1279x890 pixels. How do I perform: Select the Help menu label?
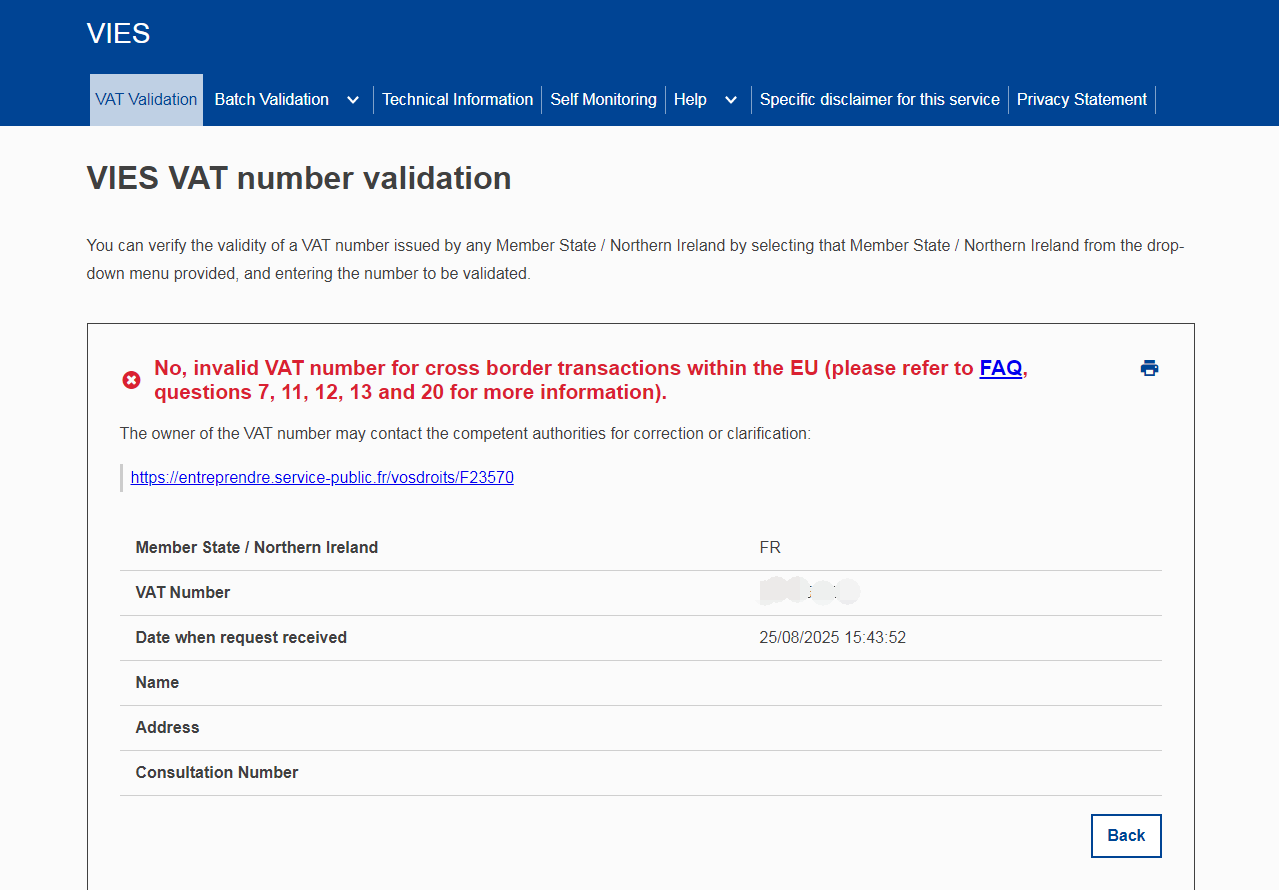coord(690,100)
